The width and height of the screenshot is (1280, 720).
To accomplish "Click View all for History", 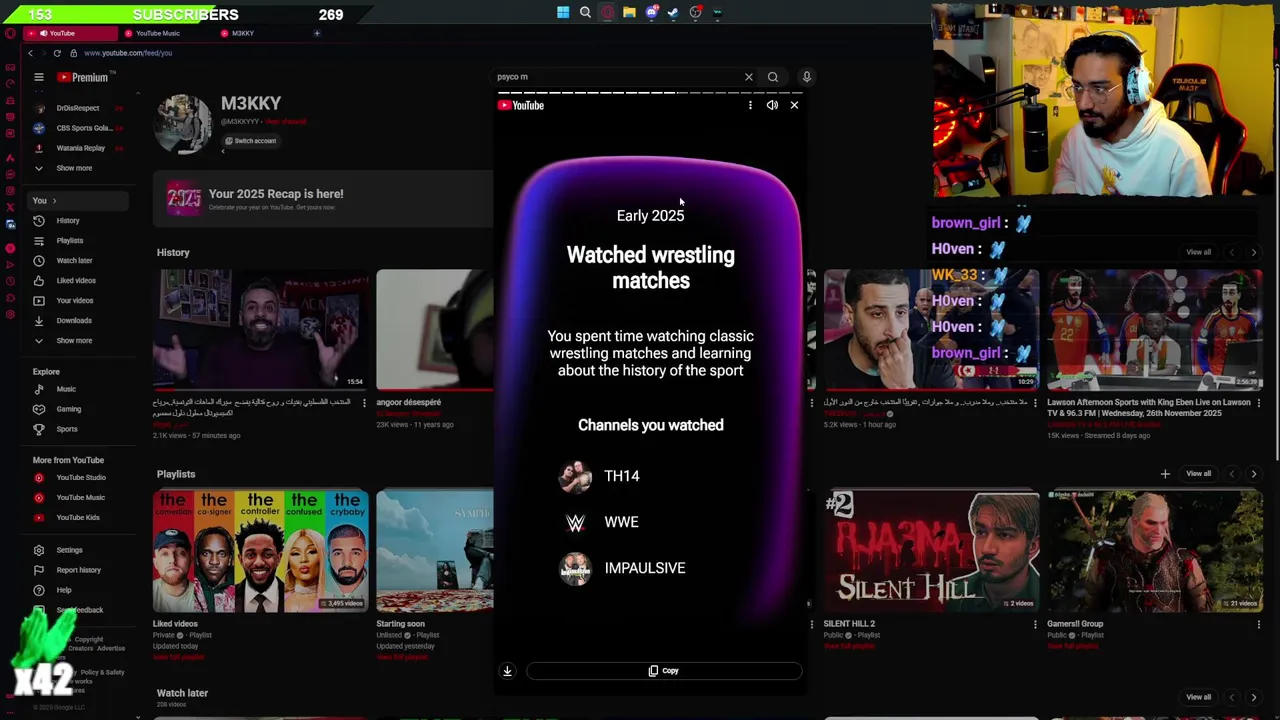I will (x=1198, y=252).
